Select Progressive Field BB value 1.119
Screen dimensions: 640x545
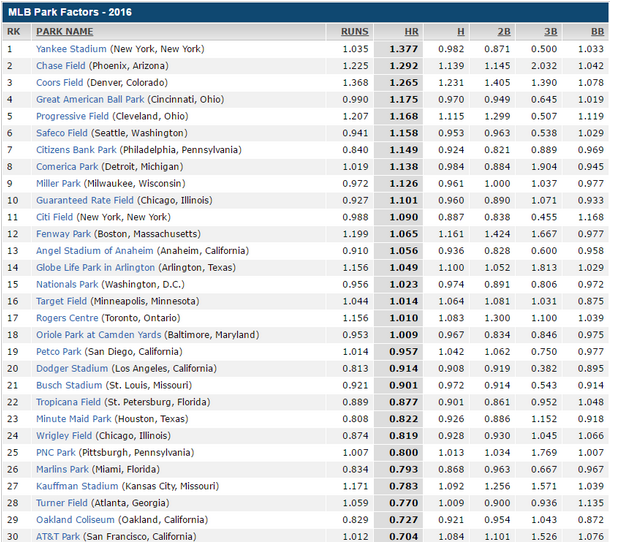tap(591, 116)
